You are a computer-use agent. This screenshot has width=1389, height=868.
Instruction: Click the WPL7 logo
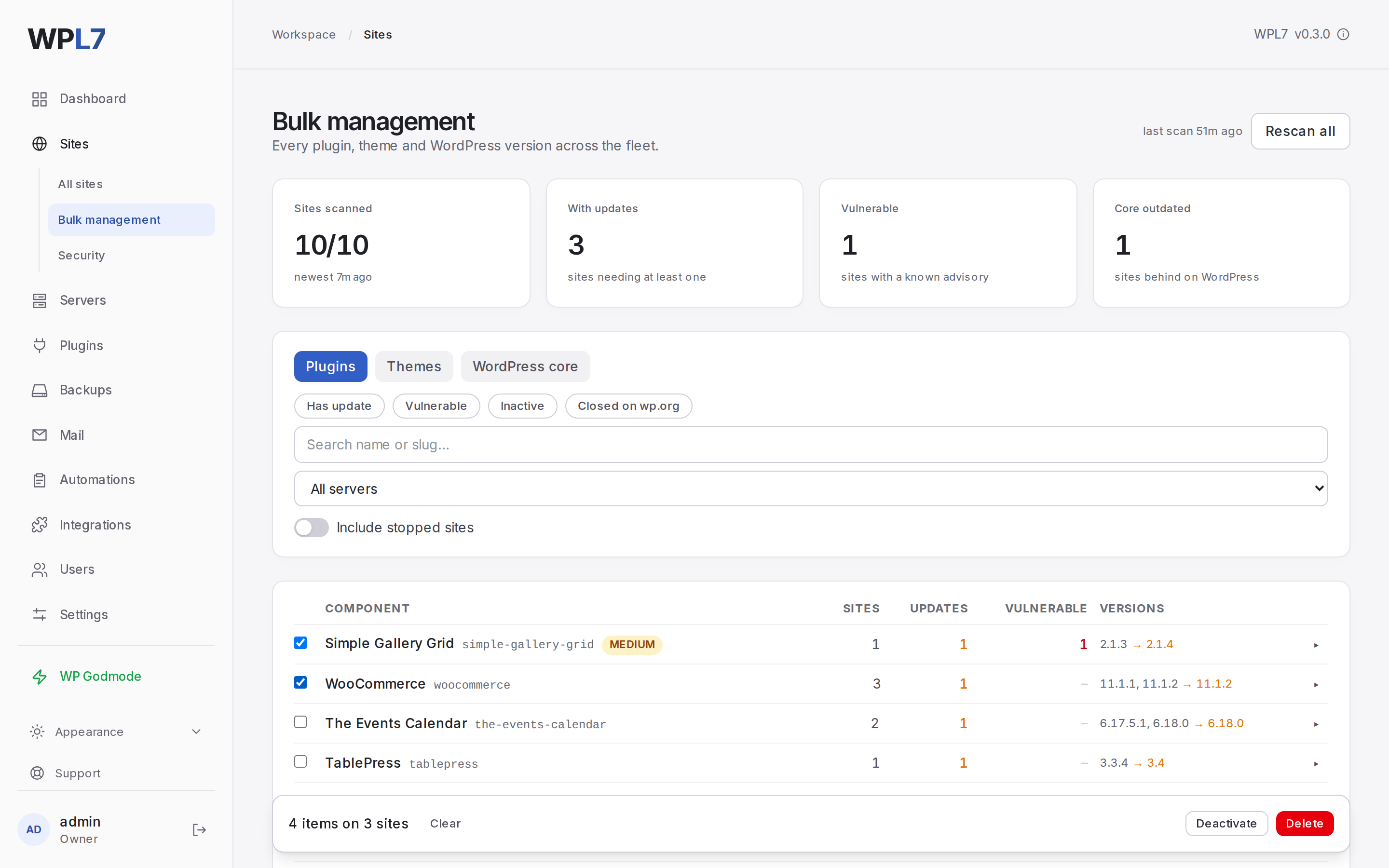[67, 39]
